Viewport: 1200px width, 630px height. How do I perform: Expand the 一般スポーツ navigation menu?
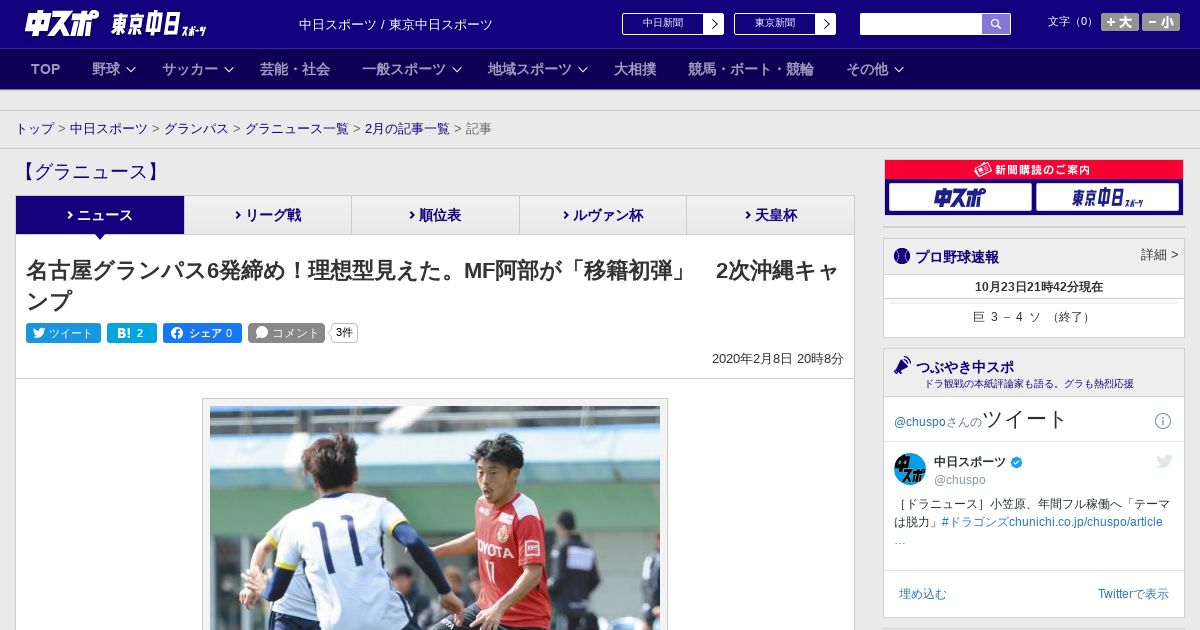[412, 69]
